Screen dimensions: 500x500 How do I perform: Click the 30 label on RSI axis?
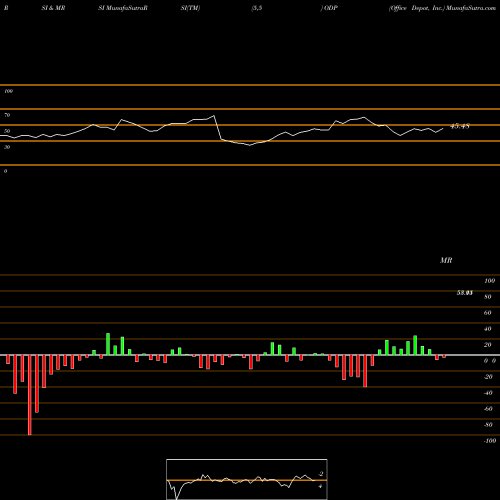point(7,147)
